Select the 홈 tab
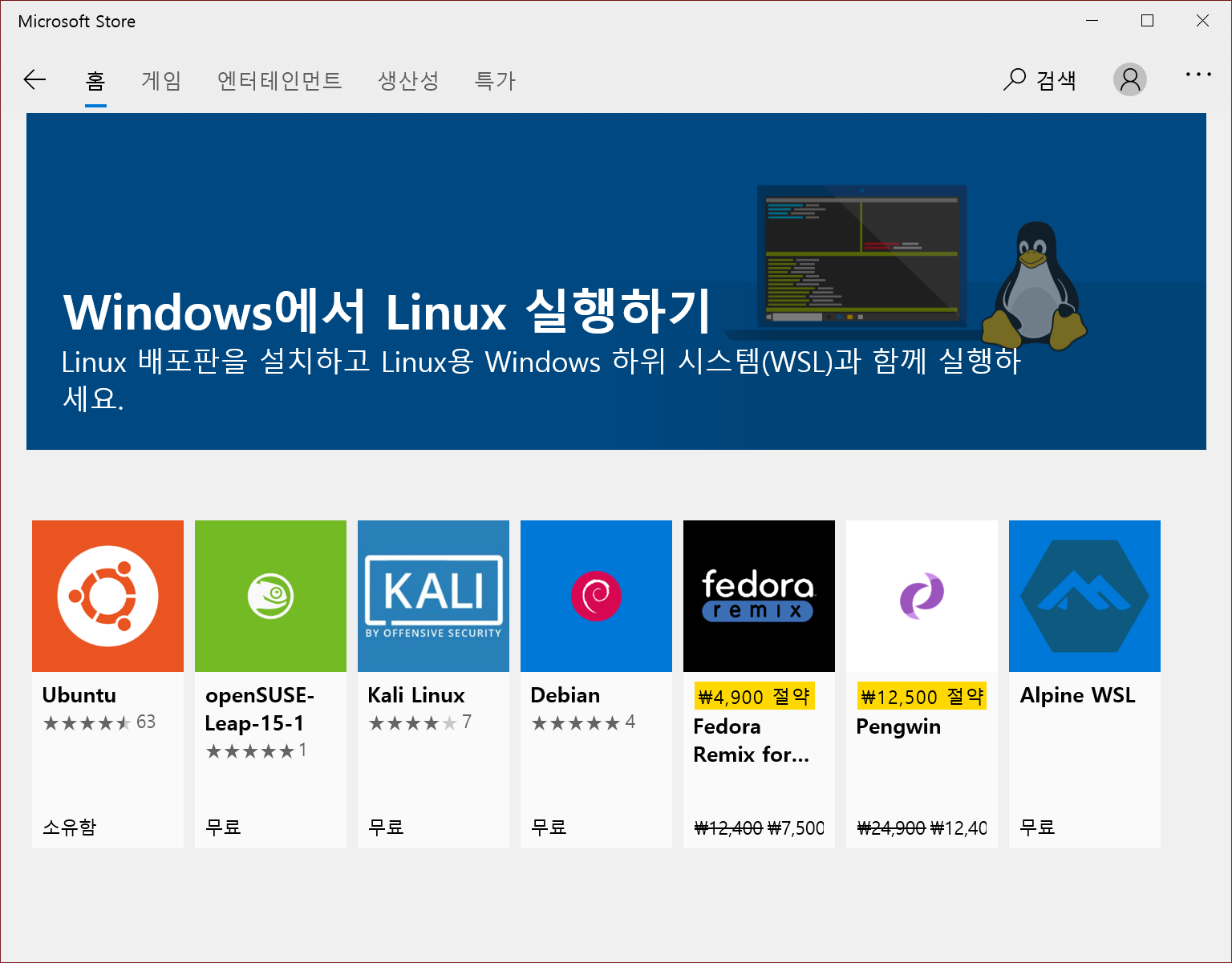 pyautogui.click(x=95, y=80)
